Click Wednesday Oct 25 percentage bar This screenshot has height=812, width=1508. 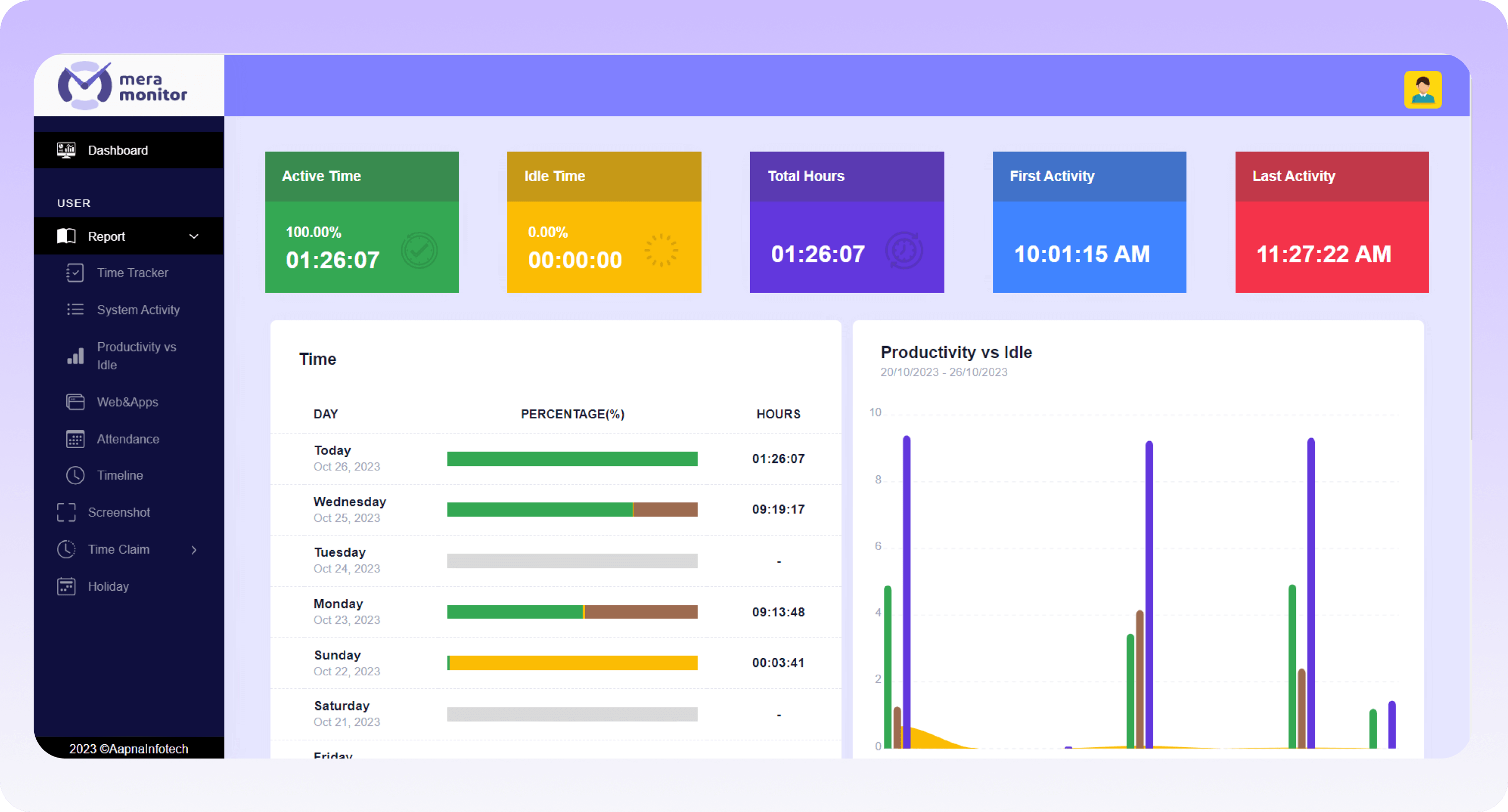pos(572,509)
